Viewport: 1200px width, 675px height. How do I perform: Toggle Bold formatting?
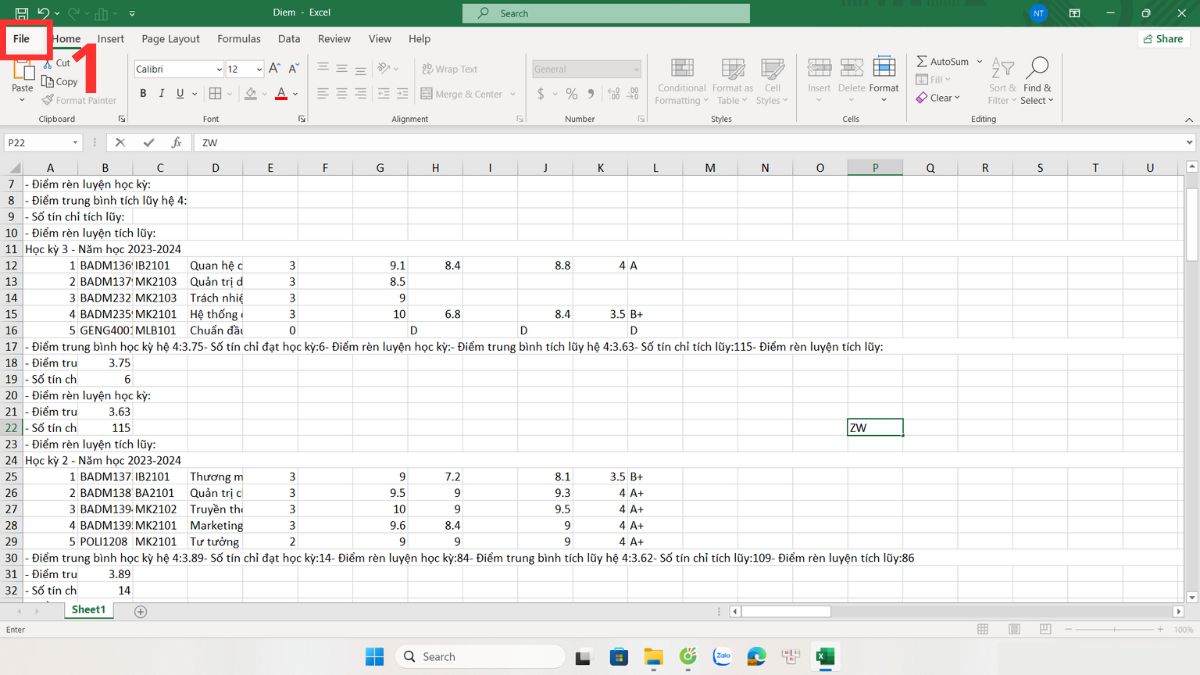[143, 94]
